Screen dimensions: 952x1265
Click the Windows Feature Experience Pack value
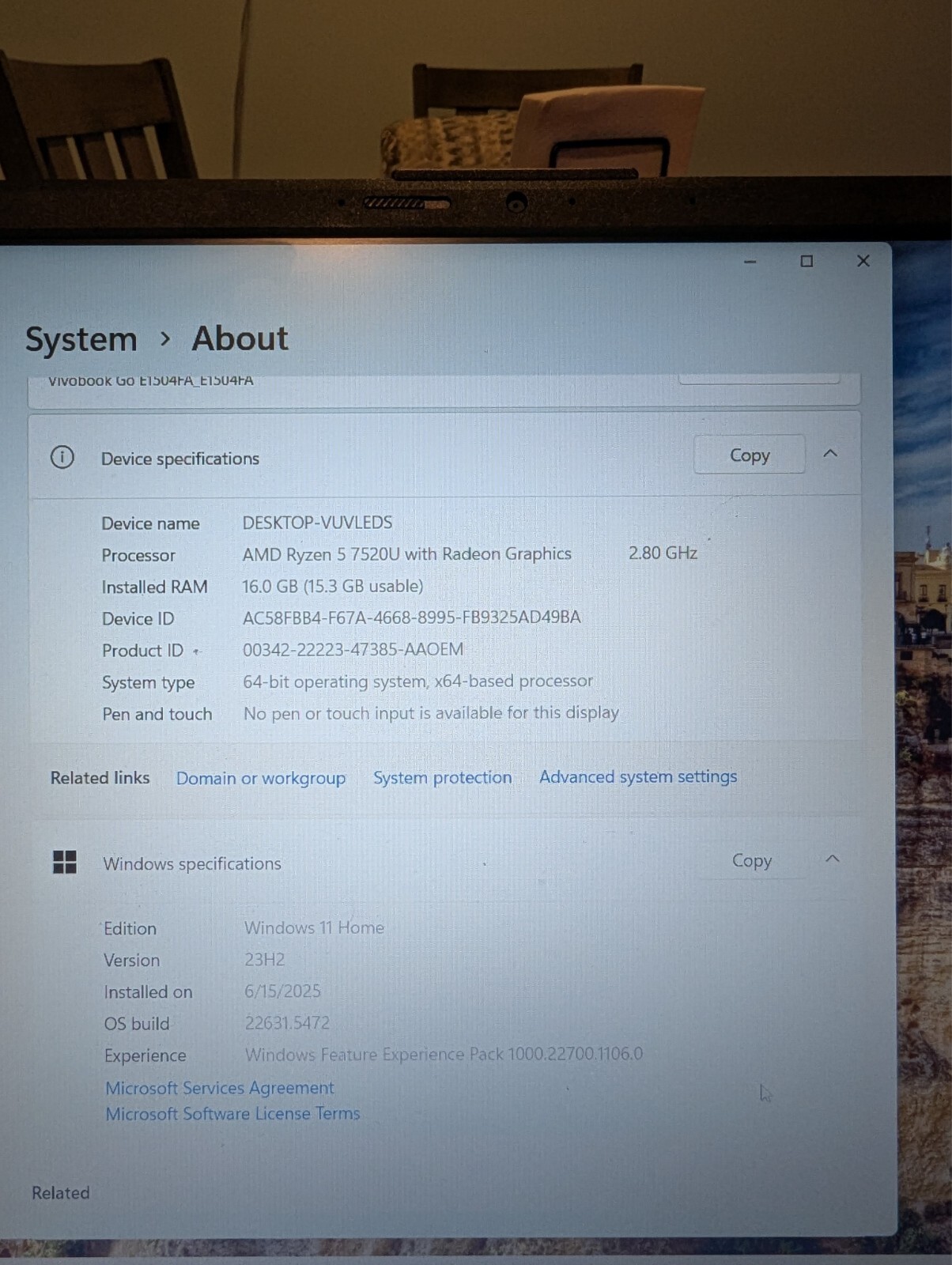click(x=444, y=1054)
